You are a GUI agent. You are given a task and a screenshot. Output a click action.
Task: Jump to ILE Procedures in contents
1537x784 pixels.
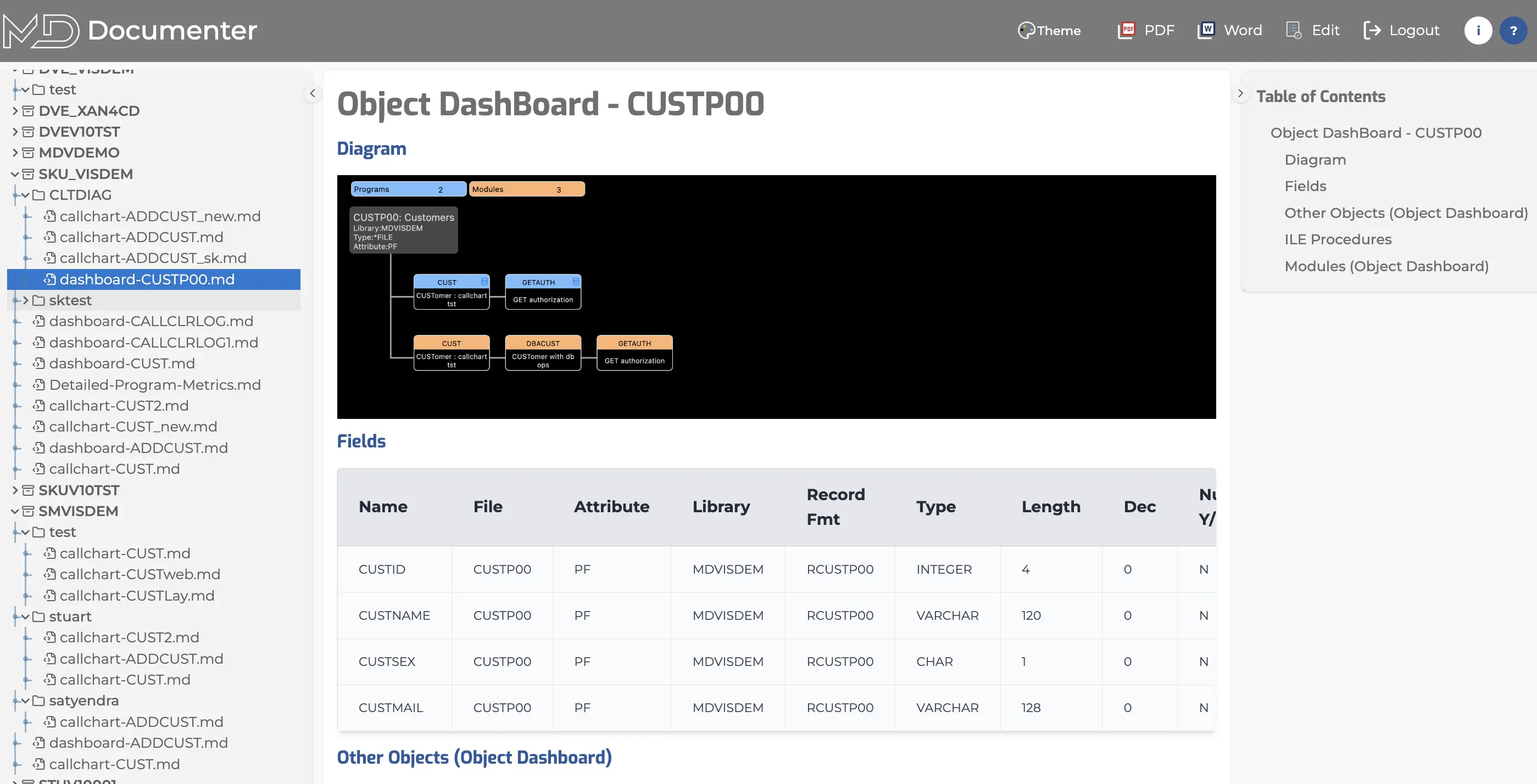1338,239
